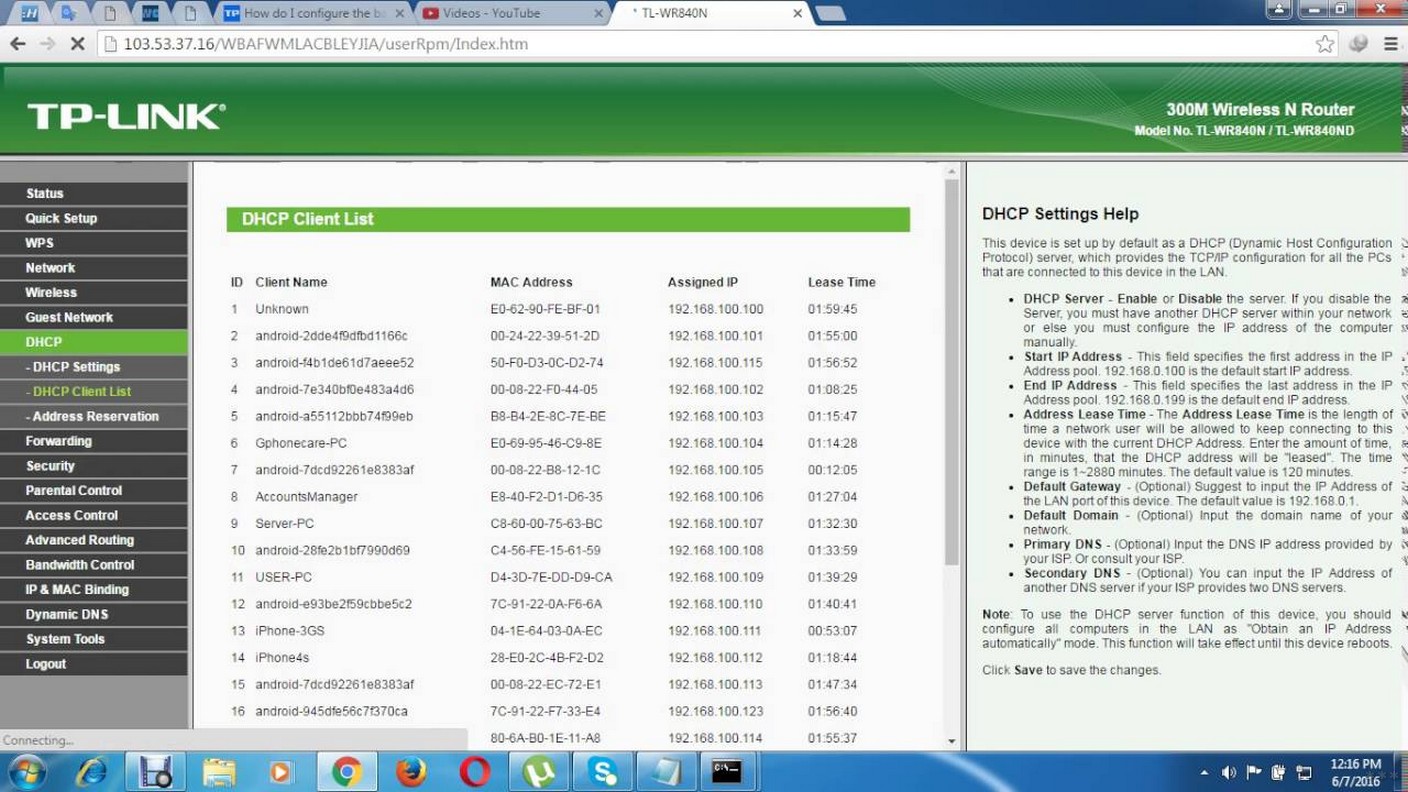Open the Bandwidth Control menu
This screenshot has width=1408, height=792.
[93, 565]
